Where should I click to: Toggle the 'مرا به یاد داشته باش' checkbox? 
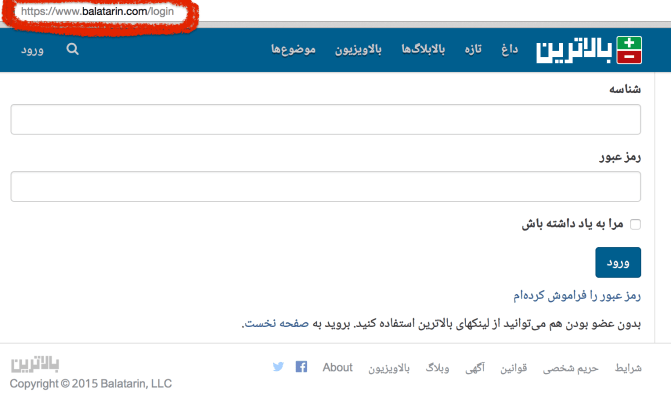pyautogui.click(x=634, y=225)
